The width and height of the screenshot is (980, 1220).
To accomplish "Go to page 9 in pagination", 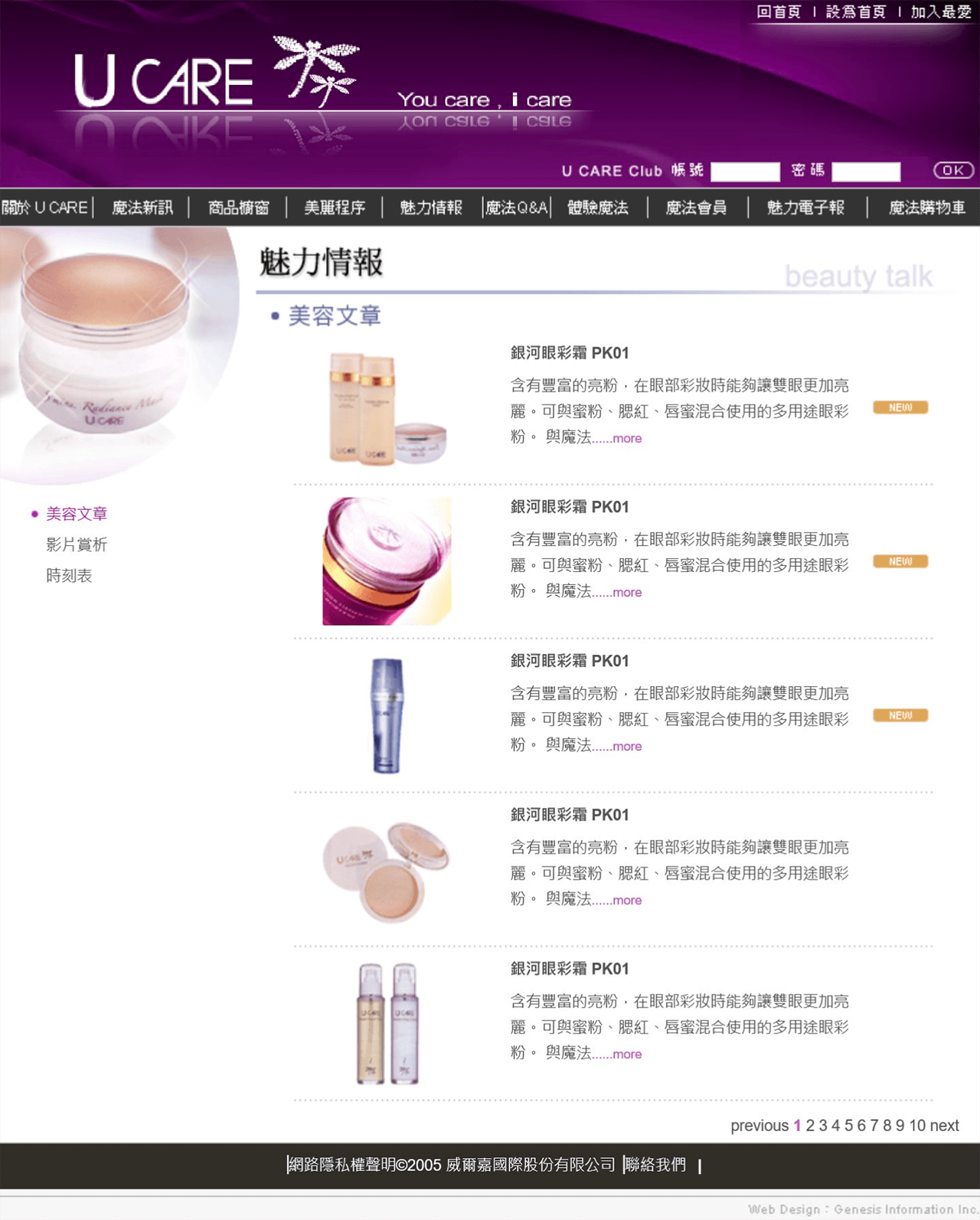I will 900,1126.
